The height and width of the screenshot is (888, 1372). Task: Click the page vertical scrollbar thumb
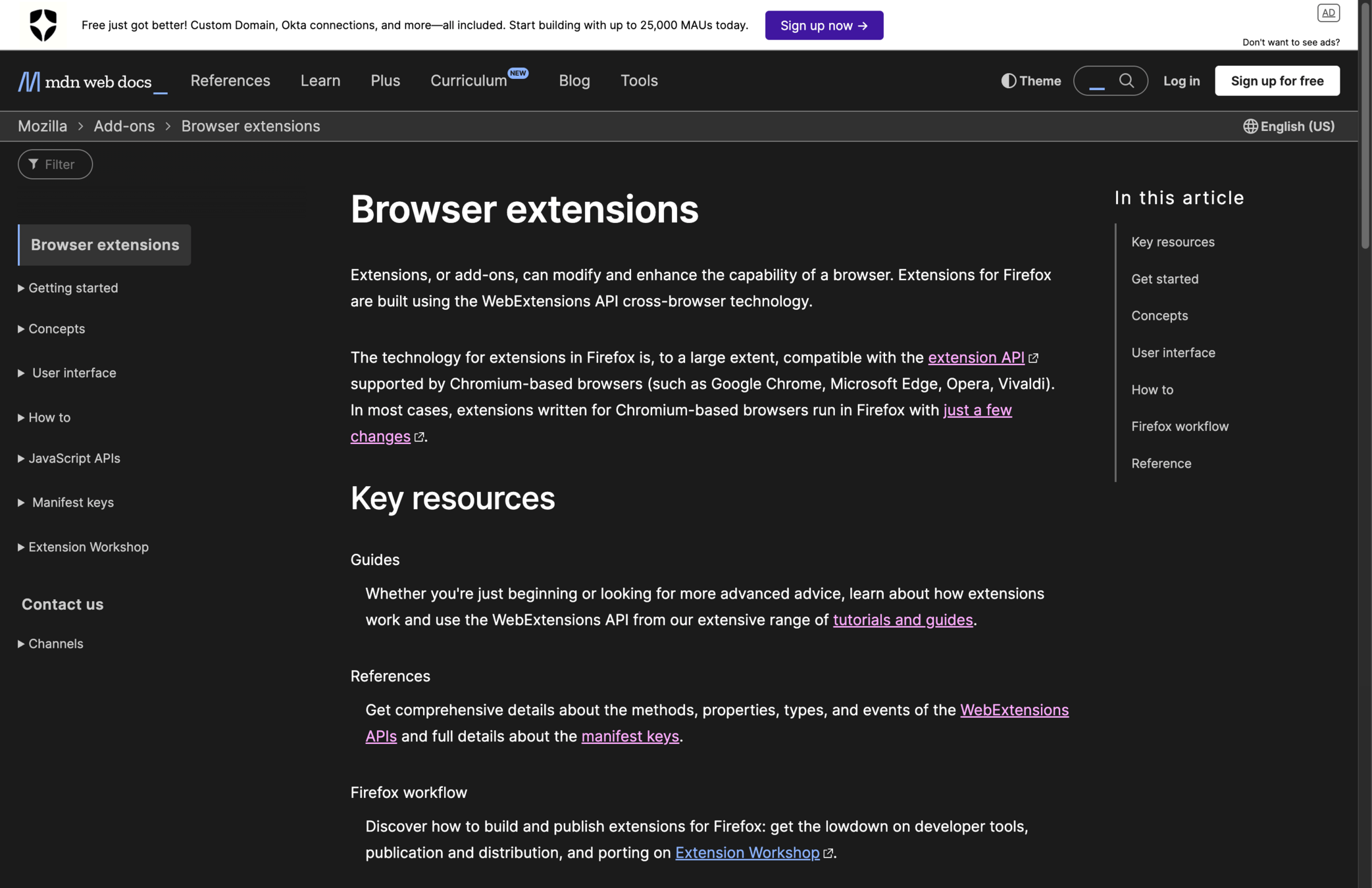[x=1365, y=125]
